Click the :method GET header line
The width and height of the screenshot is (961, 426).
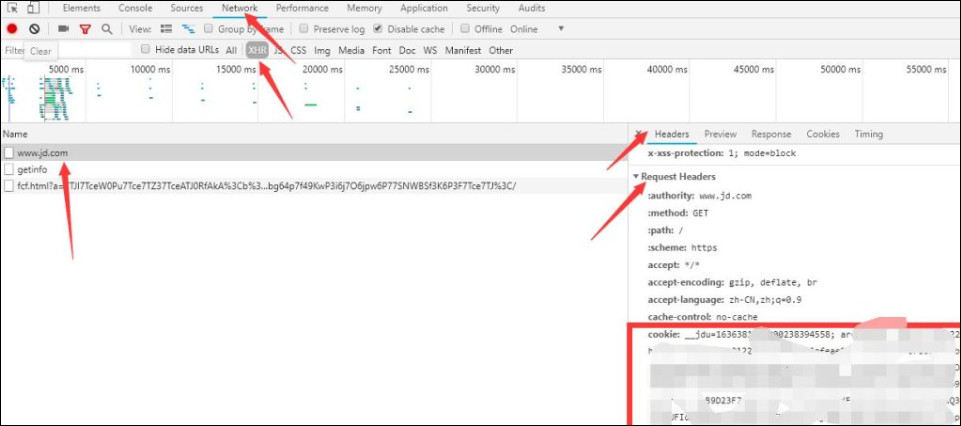pos(678,213)
